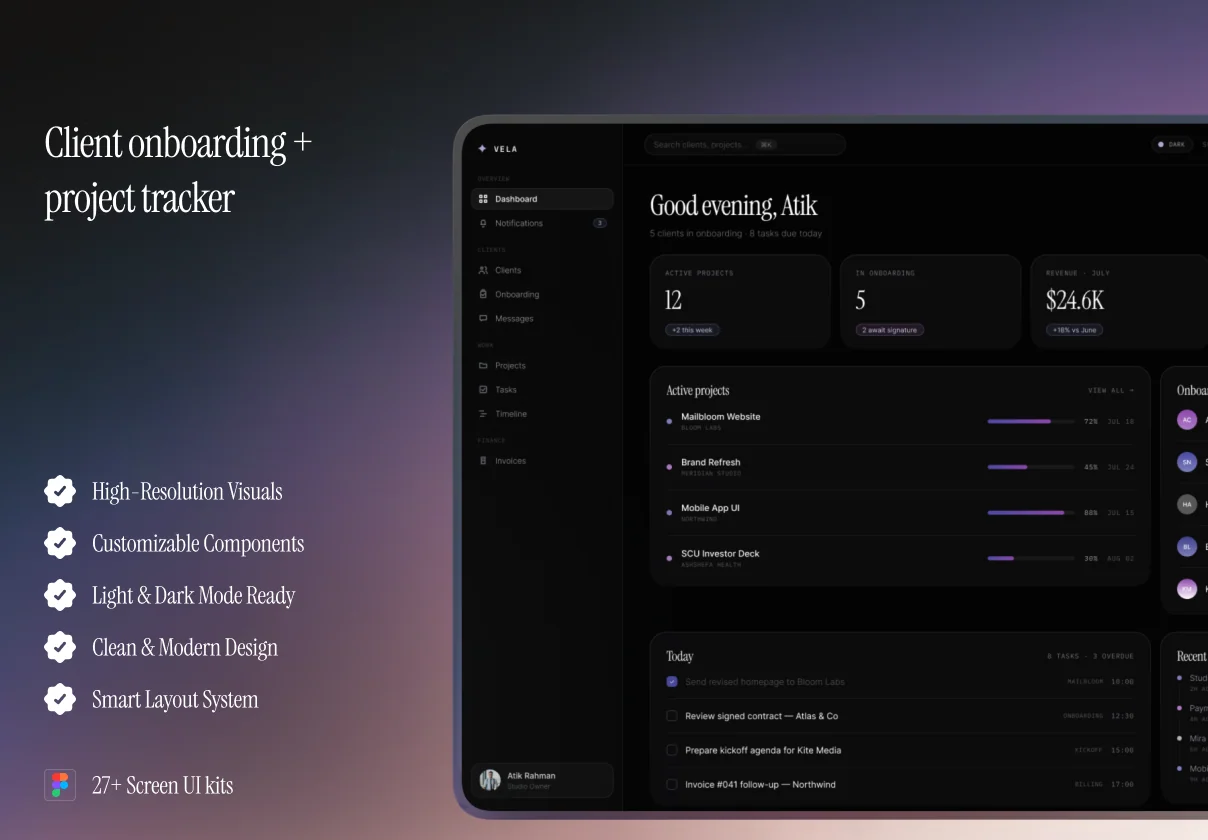The width and height of the screenshot is (1208, 840).
Task: Click the Dashboard grid icon in sidebar
Action: pyautogui.click(x=483, y=199)
